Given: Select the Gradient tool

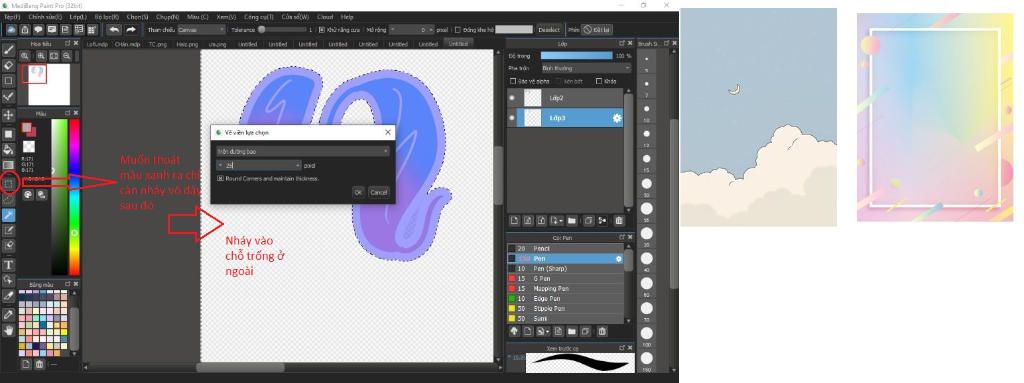Looking at the screenshot, I should pos(8,165).
